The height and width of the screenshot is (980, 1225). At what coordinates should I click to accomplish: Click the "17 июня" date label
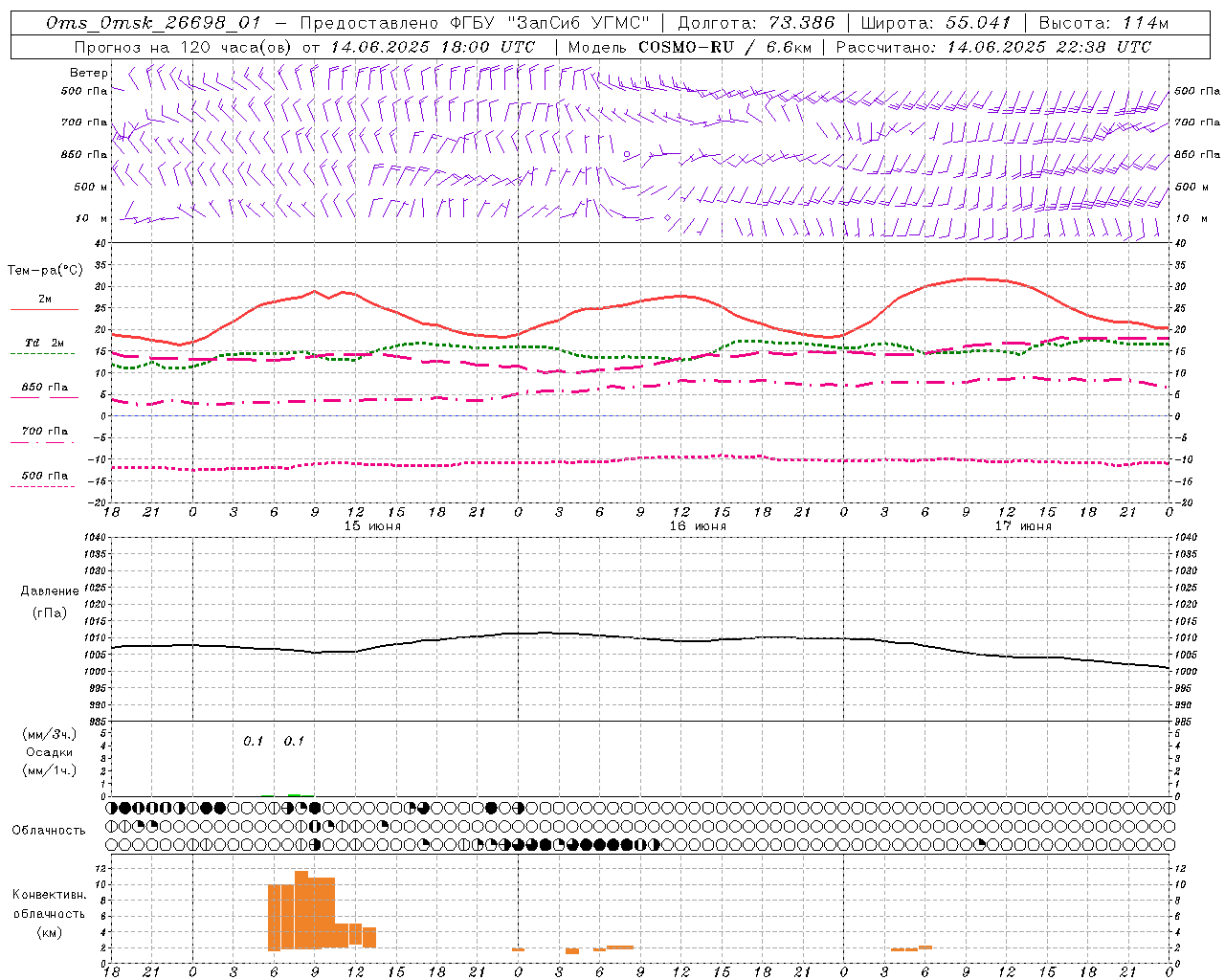1023,526
